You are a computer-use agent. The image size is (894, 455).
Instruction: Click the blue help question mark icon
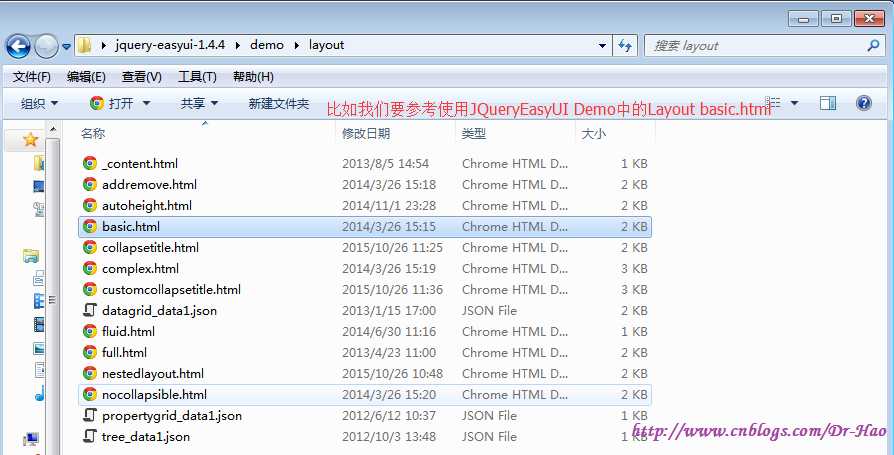click(864, 103)
